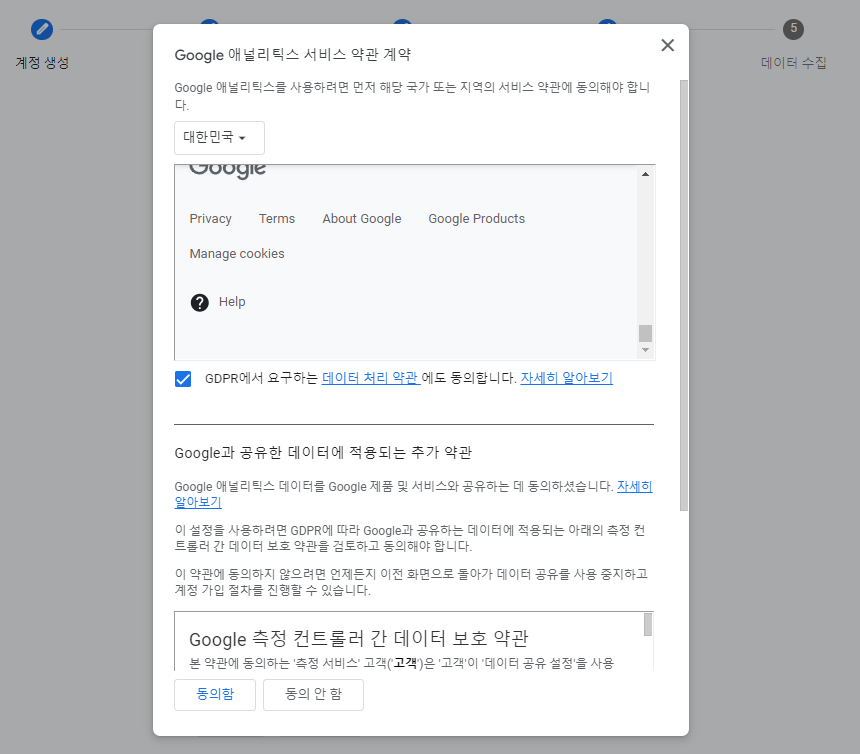Viewport: 860px width, 754px height.
Task: Click the 동의 안 함 decline button
Action: coord(313,695)
